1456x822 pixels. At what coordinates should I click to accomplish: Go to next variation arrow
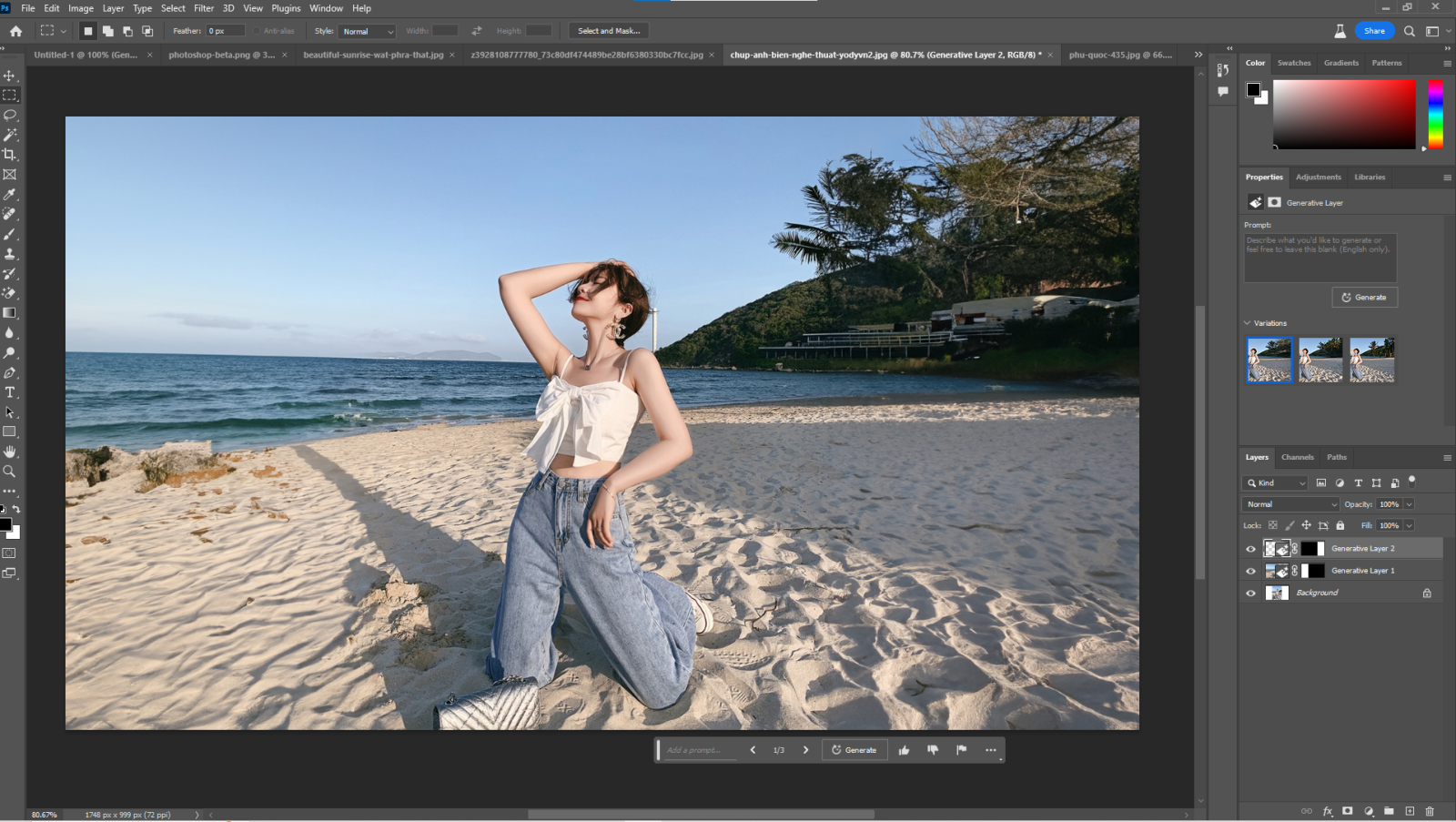[805, 750]
